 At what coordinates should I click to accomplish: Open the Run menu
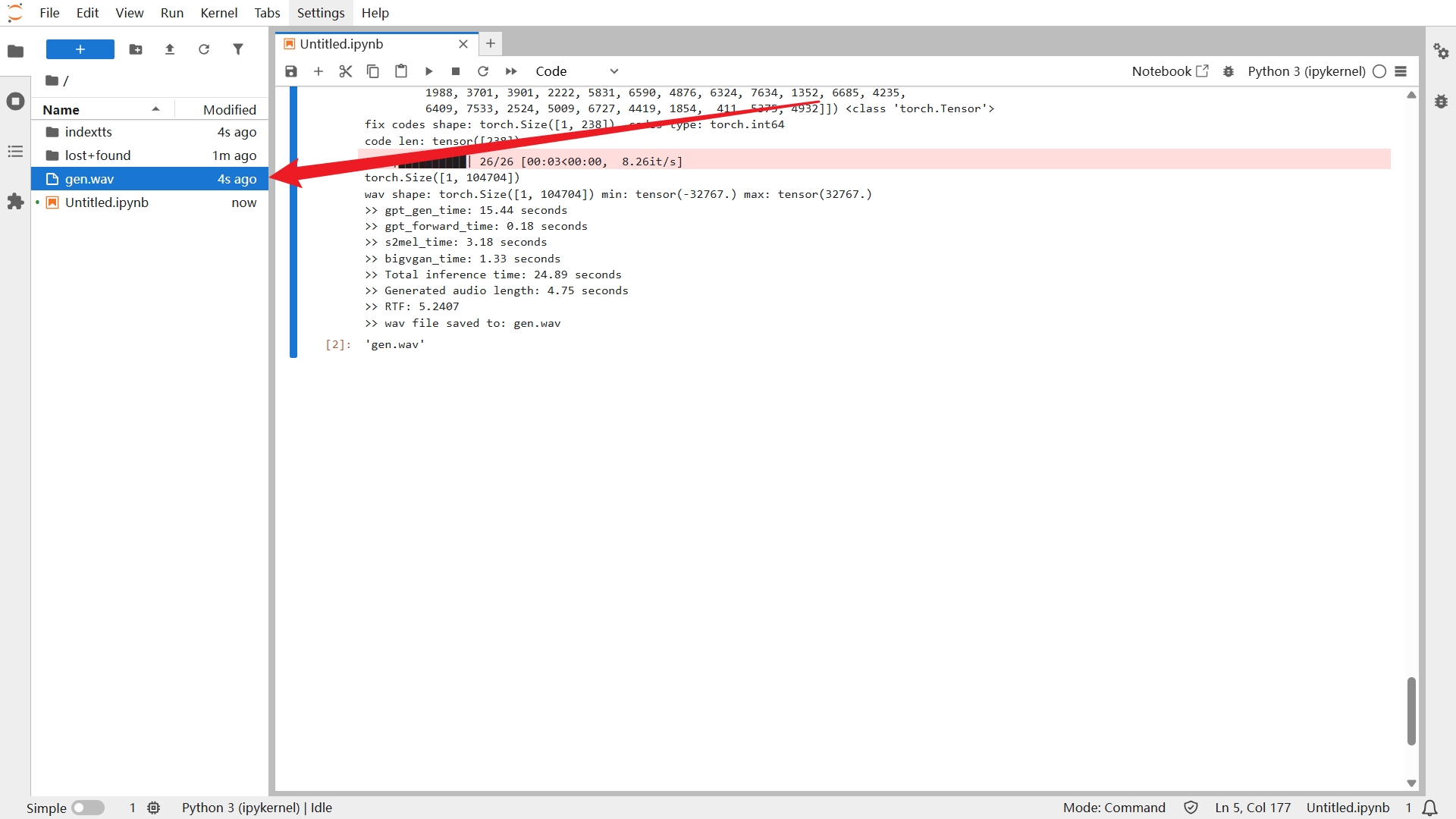coord(172,13)
